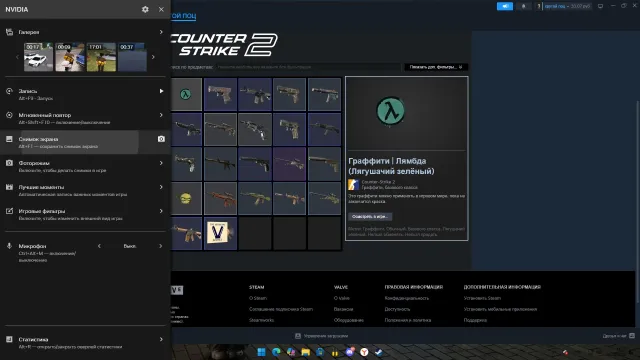Click the Counter-Strike 2 logo
Screen dimensions: 640x360
point(224,45)
